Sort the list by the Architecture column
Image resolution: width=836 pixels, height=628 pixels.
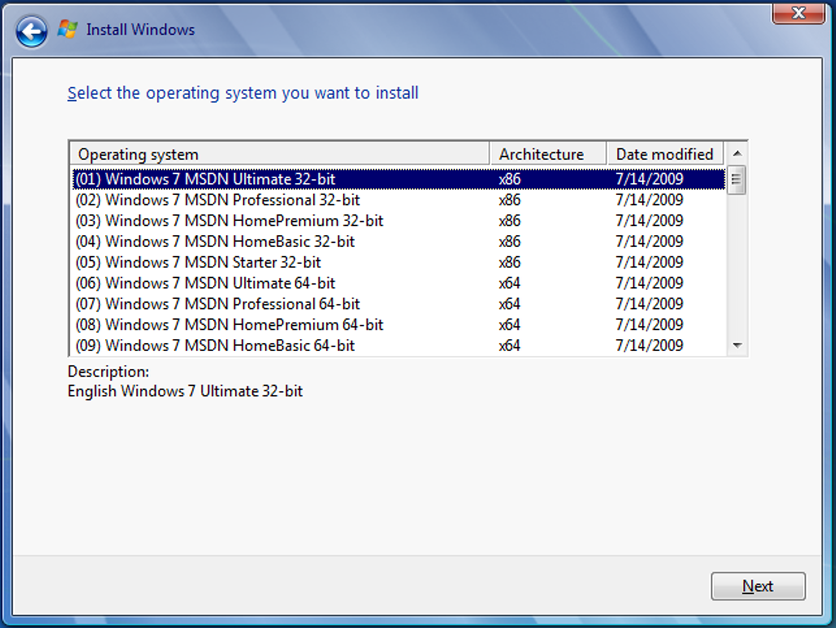[547, 153]
